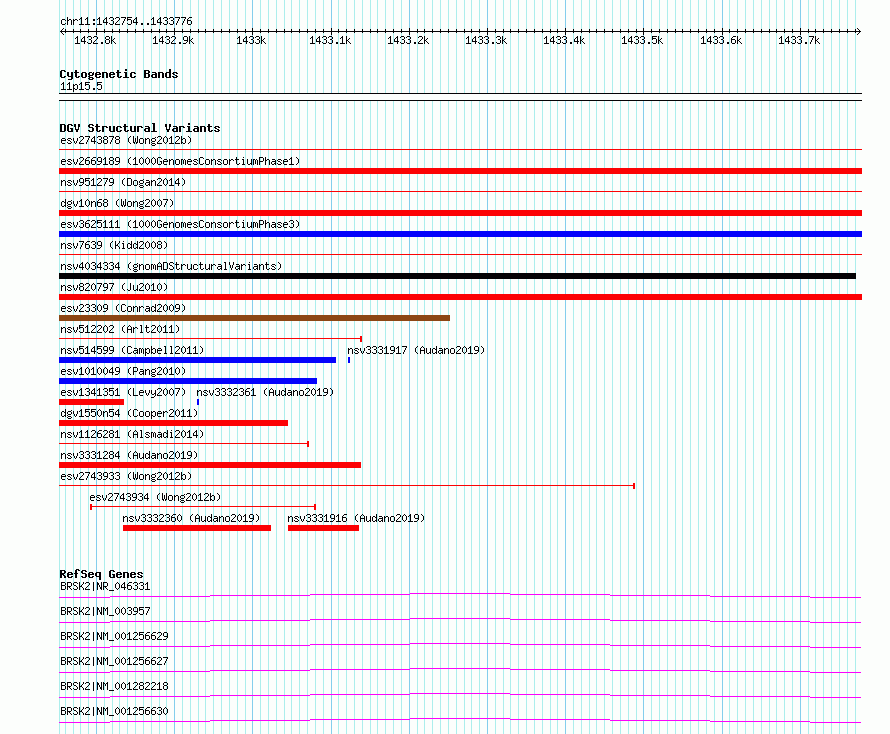This screenshot has width=890, height=734.
Task: Open the nsv951279 (Dogan2014) variant
Action: click(123, 182)
